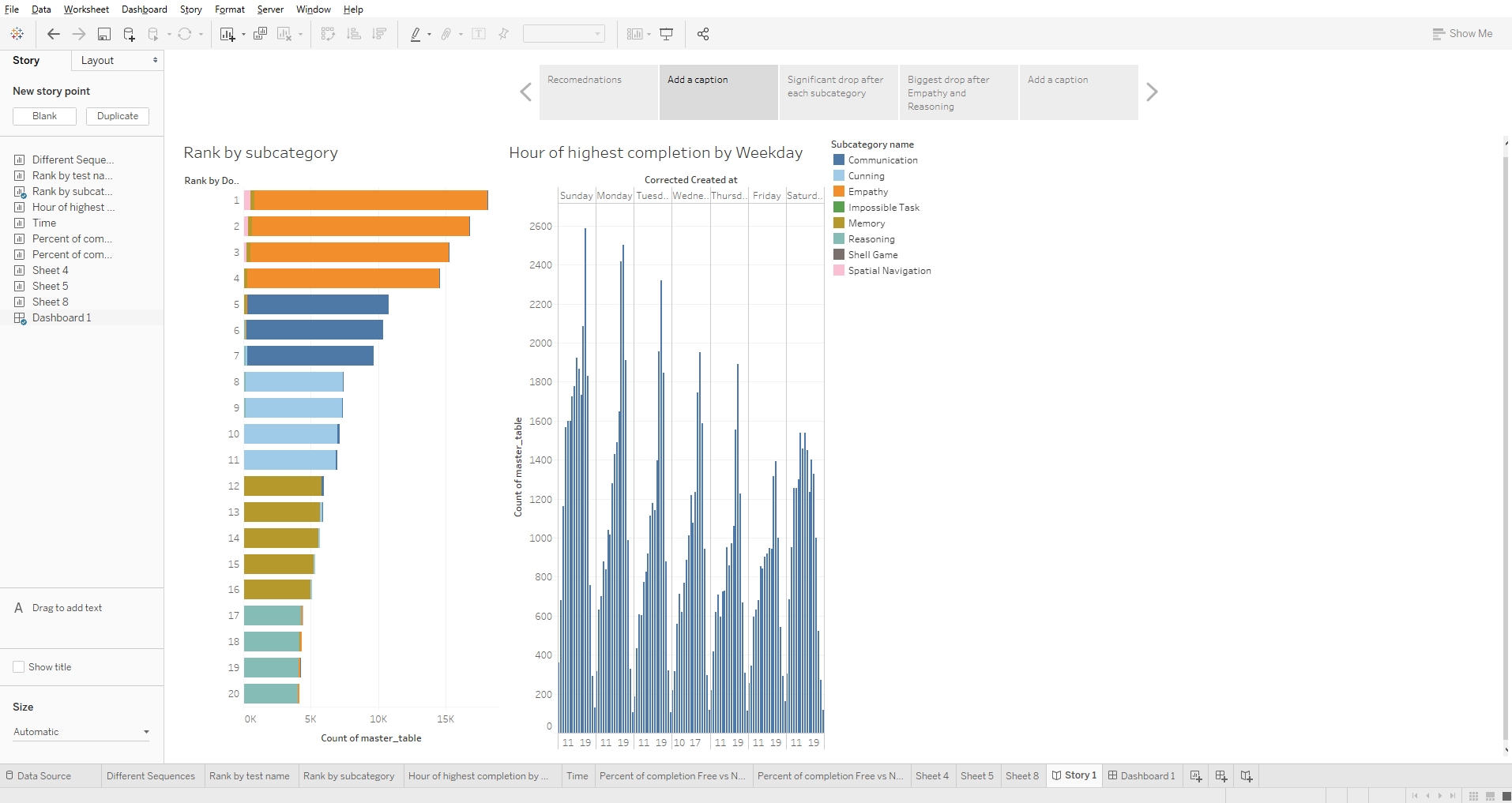Click the back arrow undo icon
1512x803 pixels.
(54, 34)
